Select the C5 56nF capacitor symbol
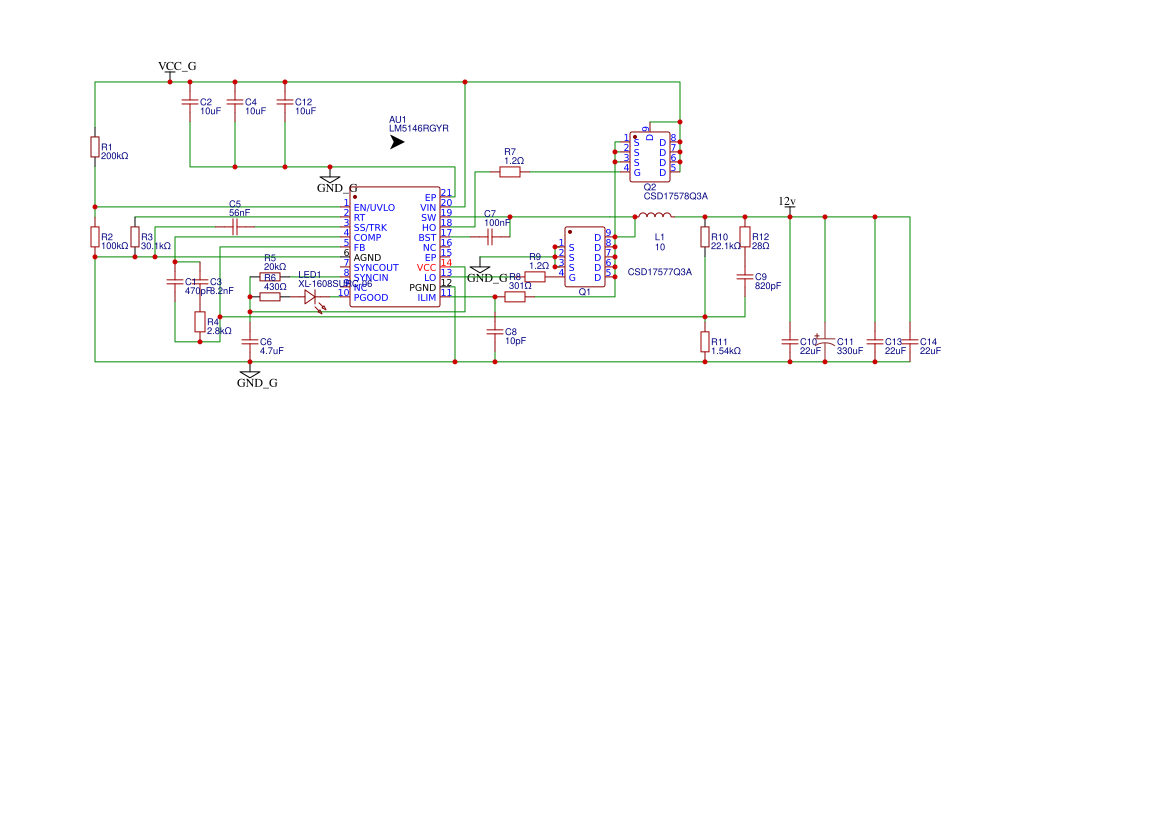This screenshot has height=827, width=1169. [235, 227]
